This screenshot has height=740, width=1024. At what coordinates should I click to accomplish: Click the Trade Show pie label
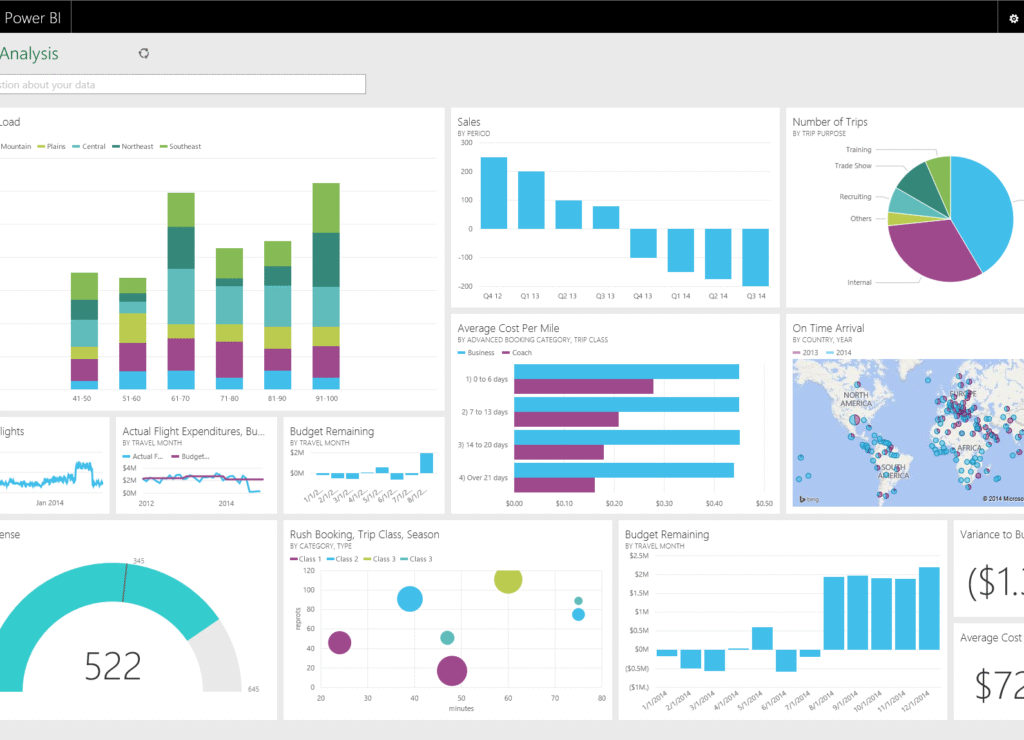click(852, 166)
